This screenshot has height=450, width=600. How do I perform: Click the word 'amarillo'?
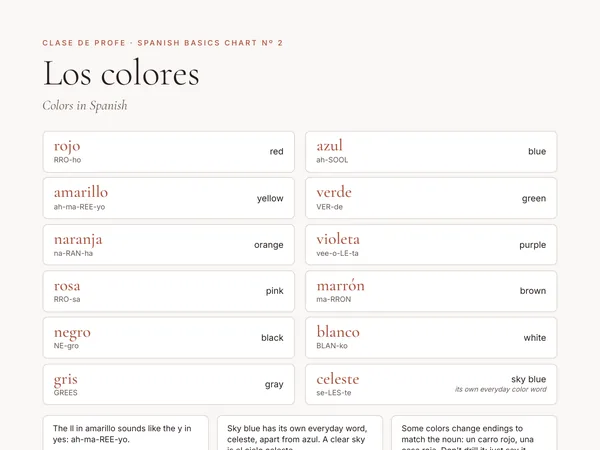pyautogui.click(x=81, y=192)
